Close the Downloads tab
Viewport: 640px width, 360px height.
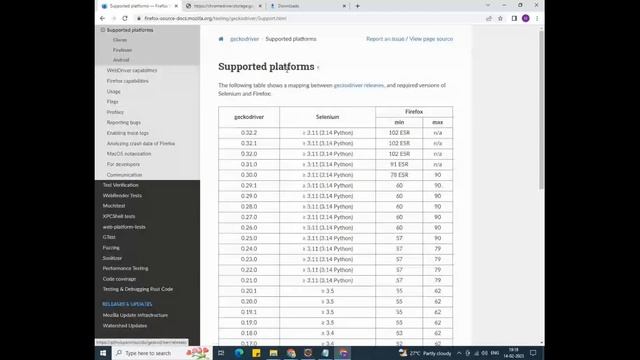point(344,6)
